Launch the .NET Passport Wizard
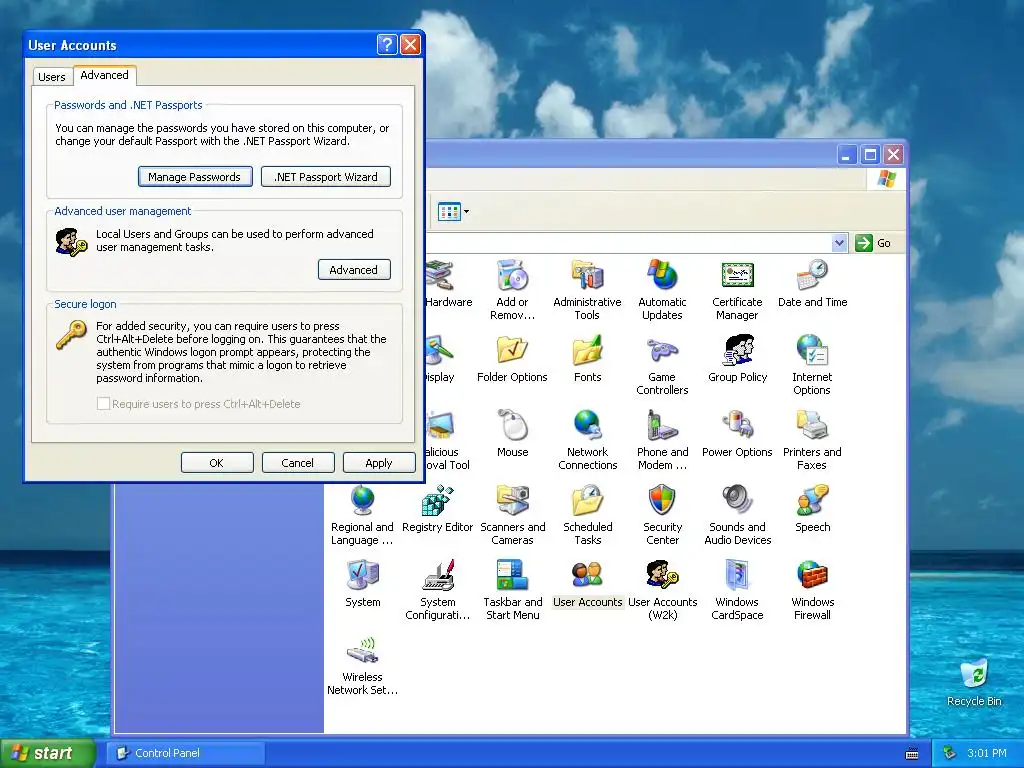 [x=326, y=176]
